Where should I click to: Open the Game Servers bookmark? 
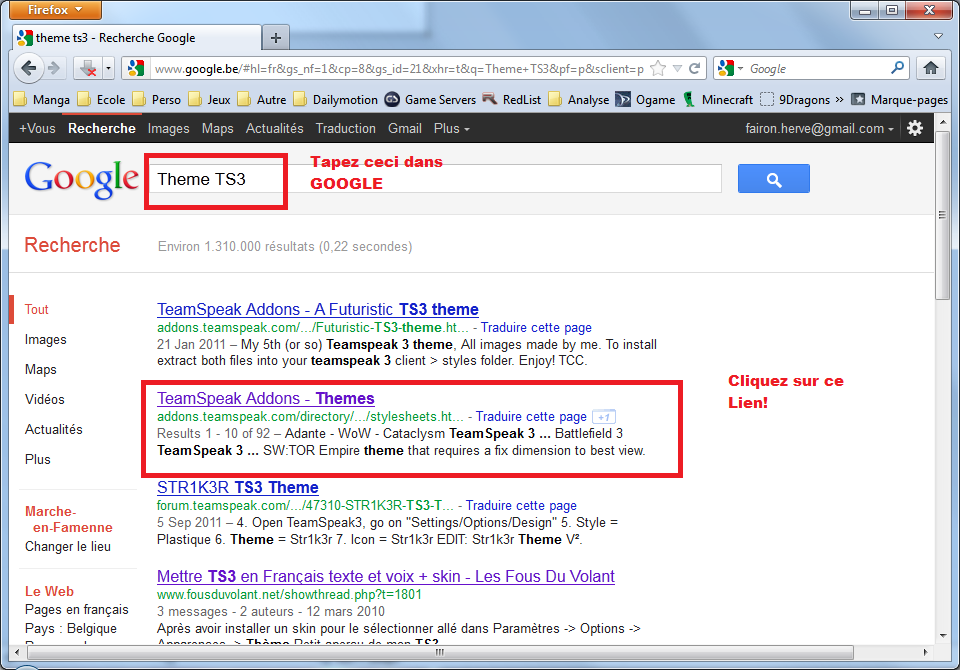[430, 99]
